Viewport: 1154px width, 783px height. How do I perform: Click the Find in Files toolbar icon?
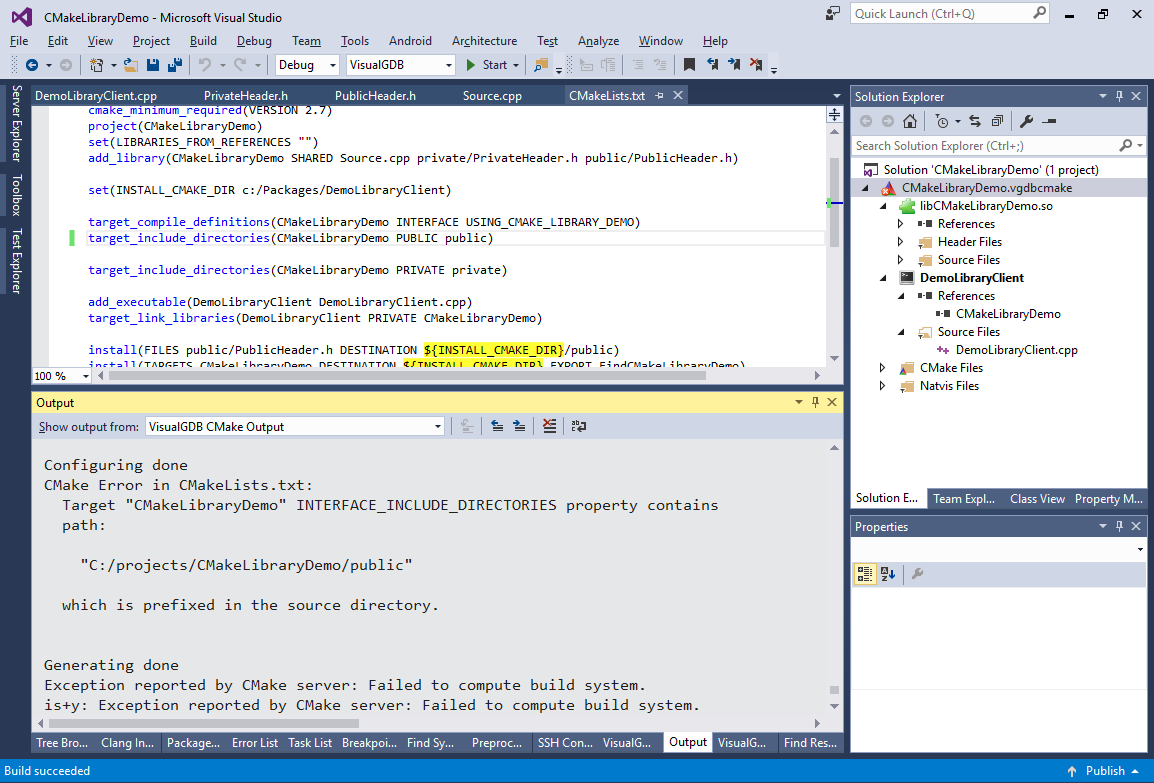(x=541, y=65)
